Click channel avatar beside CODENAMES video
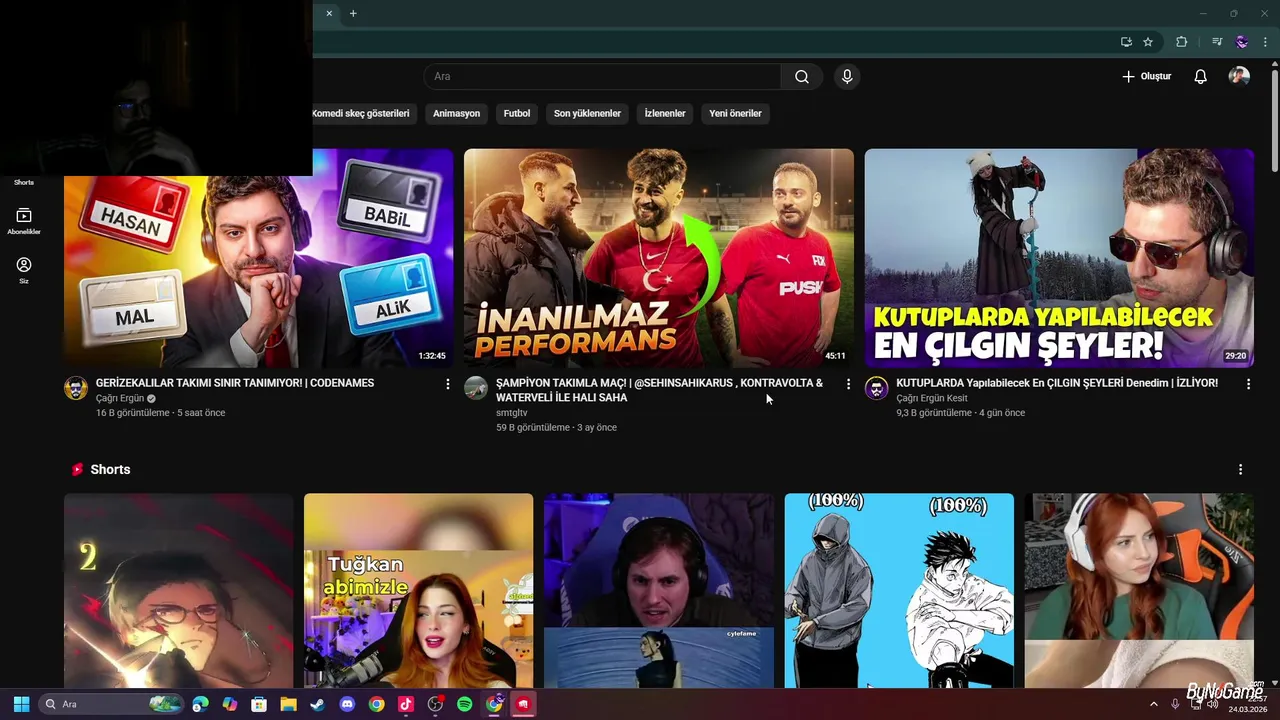The height and width of the screenshot is (720, 1280). click(x=76, y=388)
